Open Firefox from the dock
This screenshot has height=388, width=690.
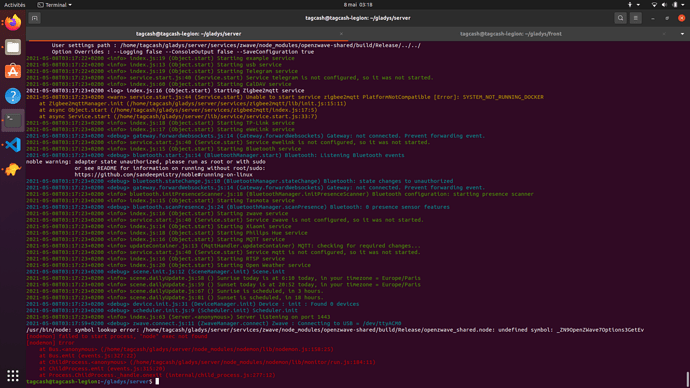point(13,22)
